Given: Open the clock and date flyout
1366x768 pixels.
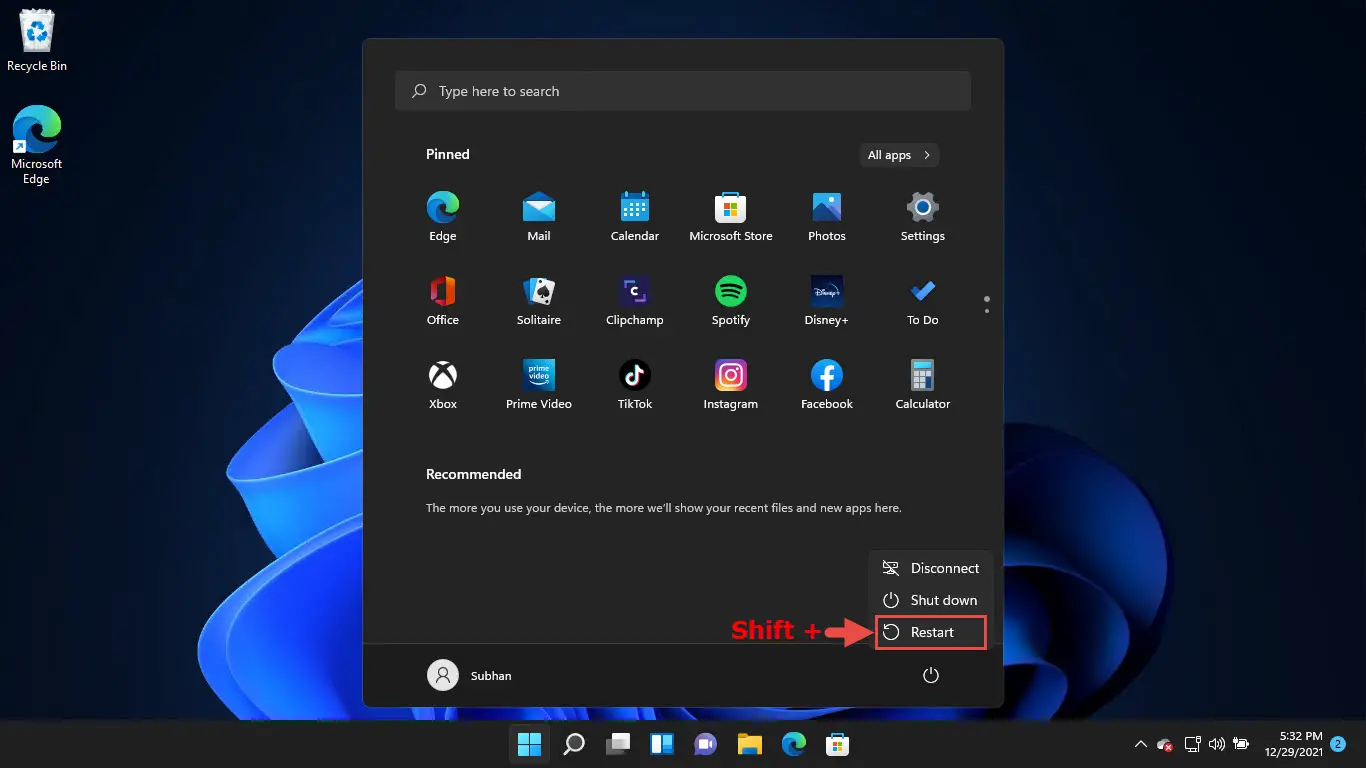Looking at the screenshot, I should click(1293, 744).
